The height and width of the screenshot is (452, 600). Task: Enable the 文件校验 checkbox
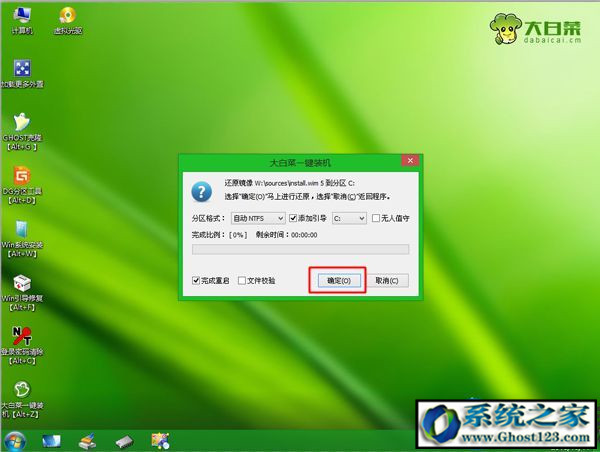[241, 281]
